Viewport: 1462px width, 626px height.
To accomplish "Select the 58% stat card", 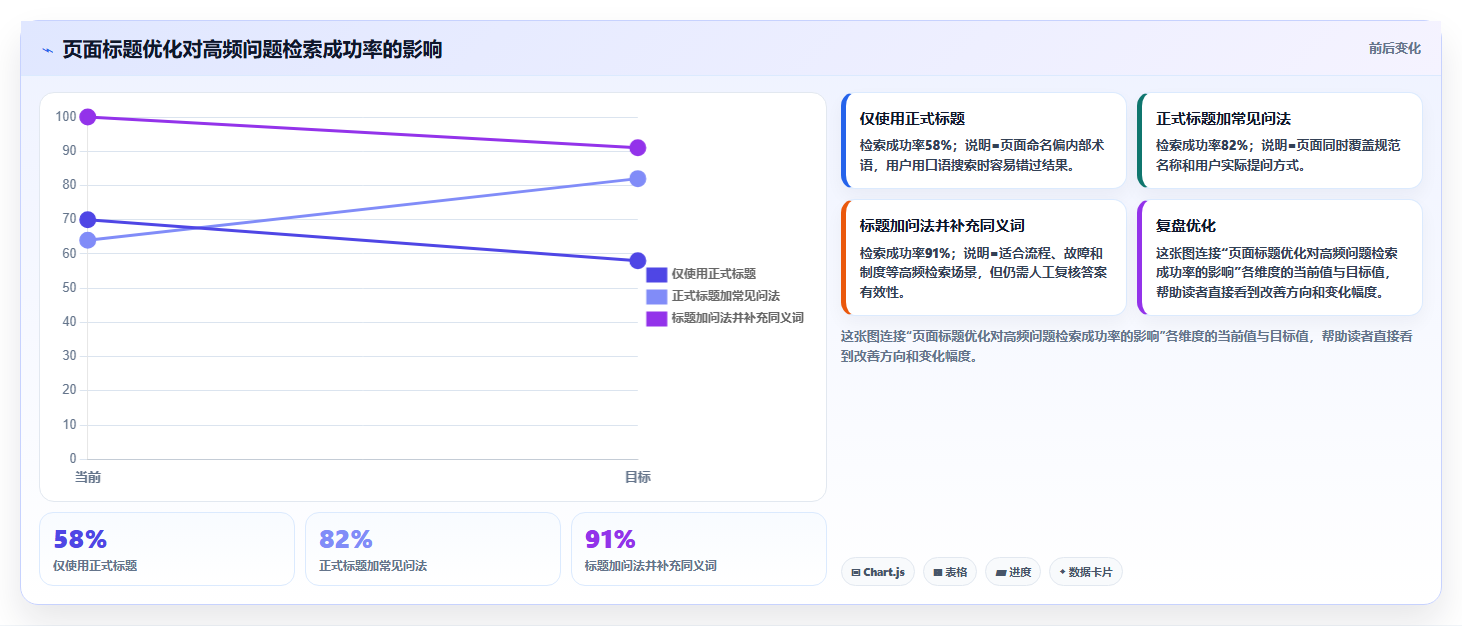I will pos(167,549).
